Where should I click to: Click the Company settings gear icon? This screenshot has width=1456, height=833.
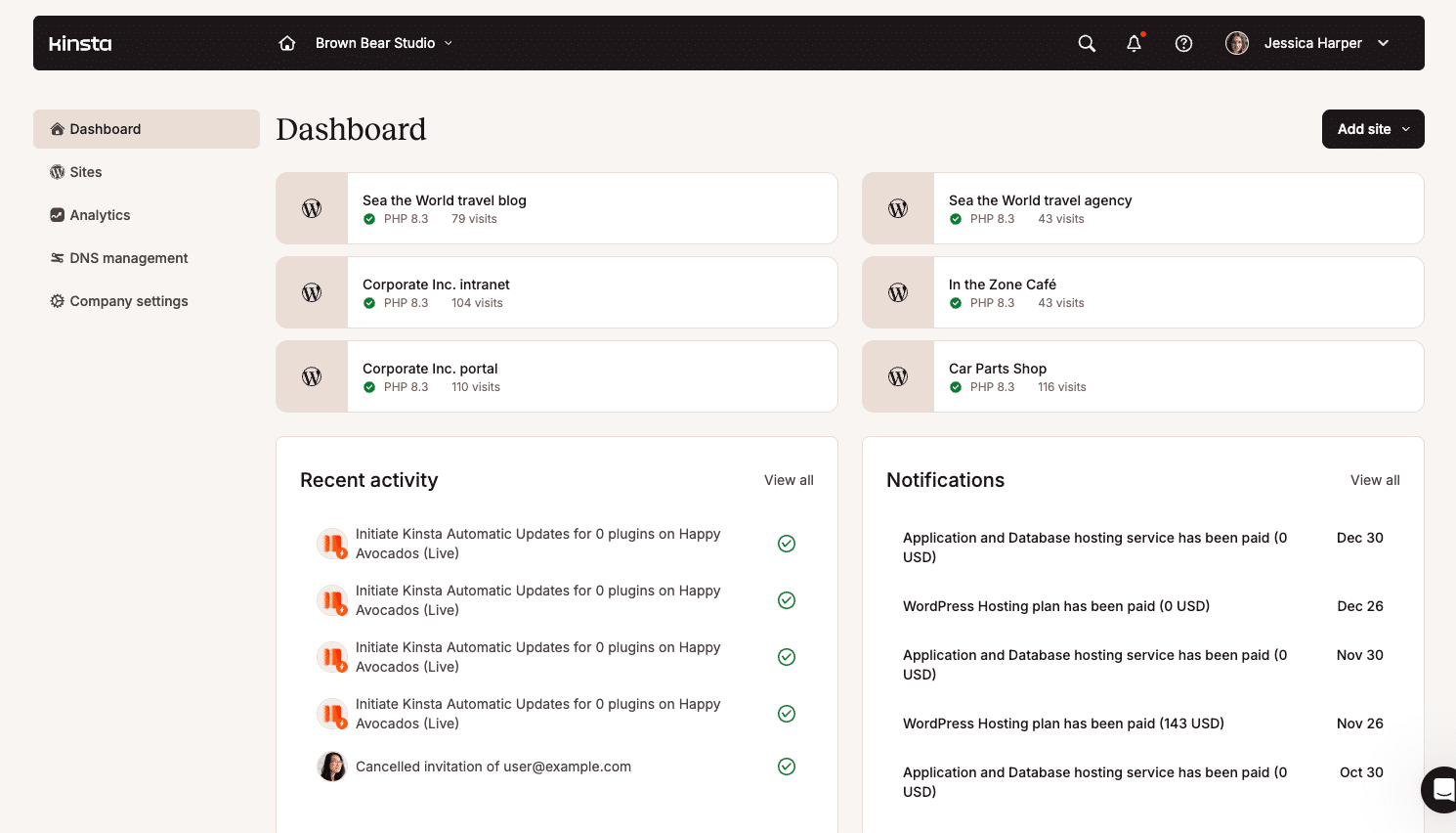56,301
